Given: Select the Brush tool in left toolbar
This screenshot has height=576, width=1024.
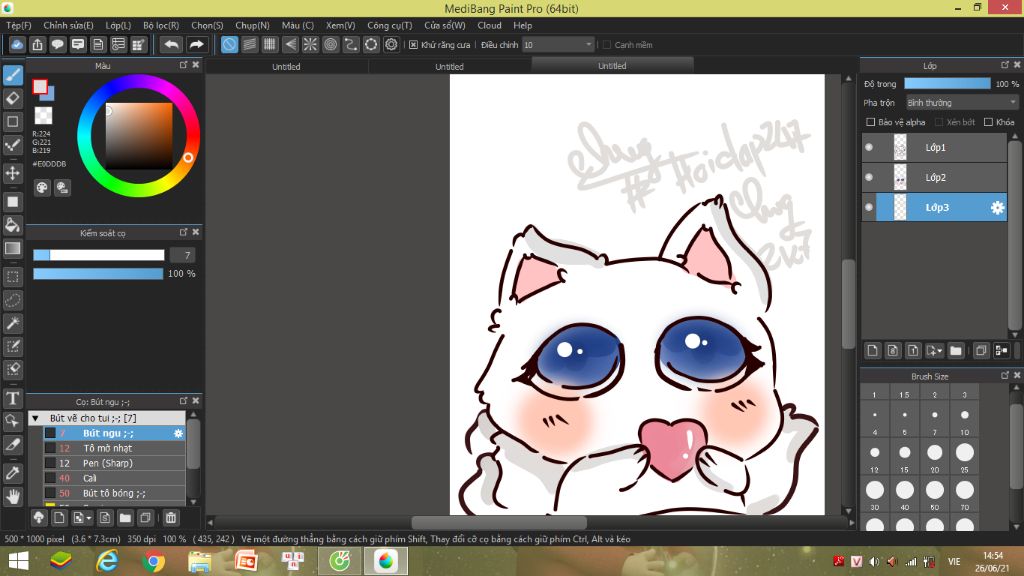Looking at the screenshot, I should [12, 75].
